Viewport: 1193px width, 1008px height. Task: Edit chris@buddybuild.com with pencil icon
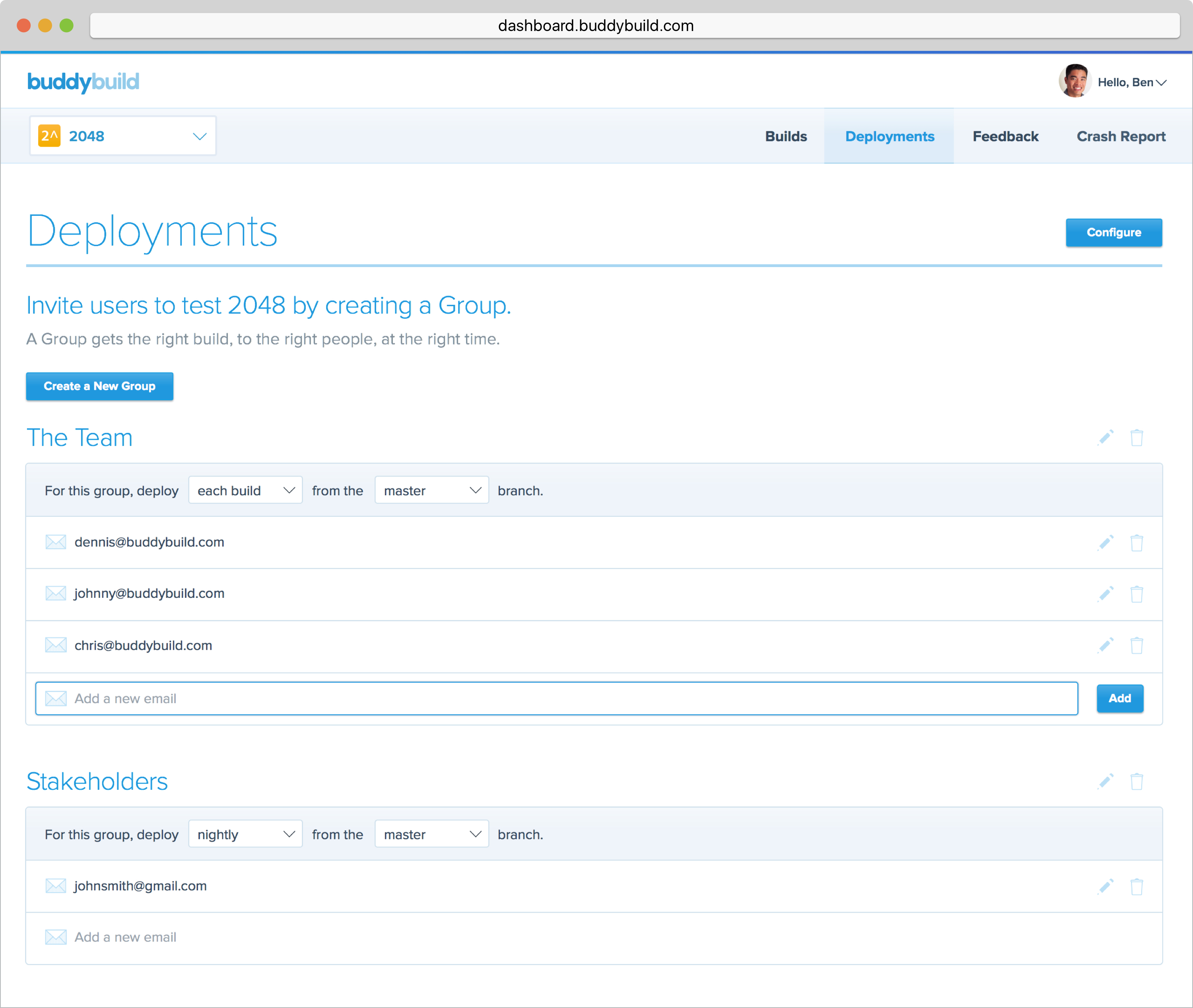coord(1106,645)
